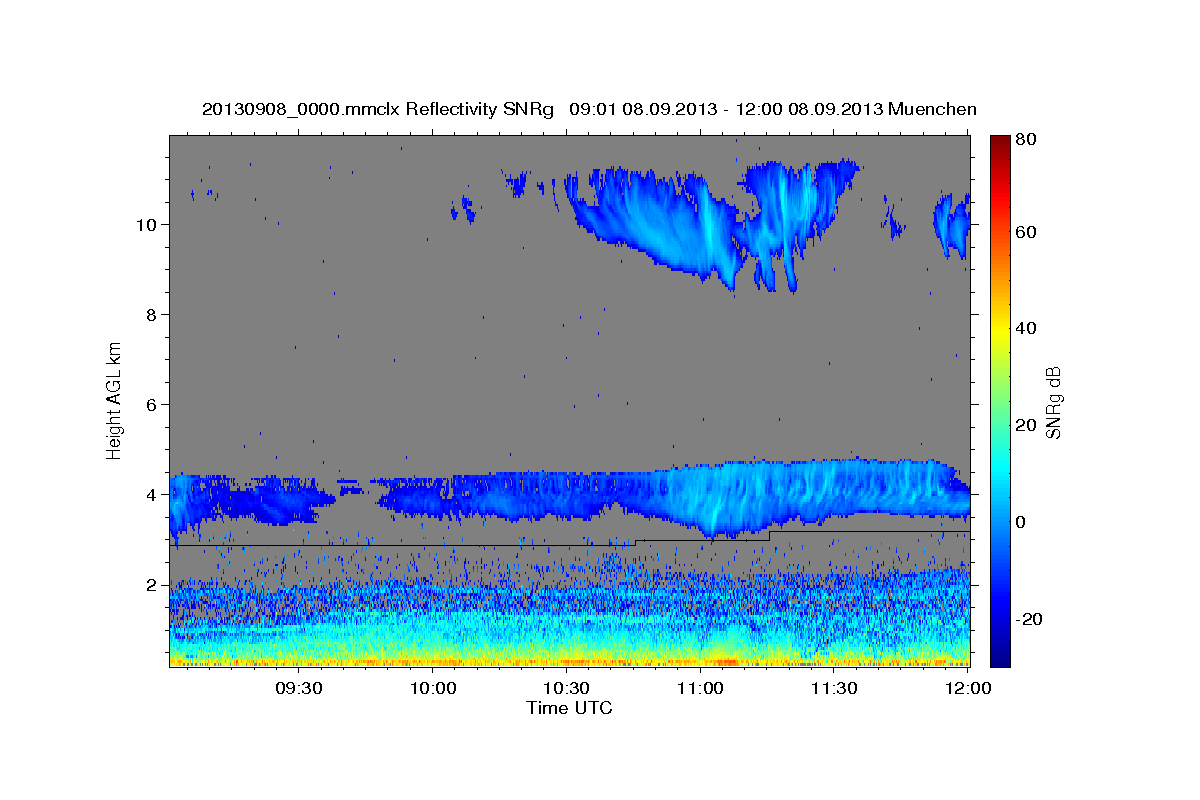Pick the dark red top of colorbar
This screenshot has height=800, width=1200.
point(999,142)
